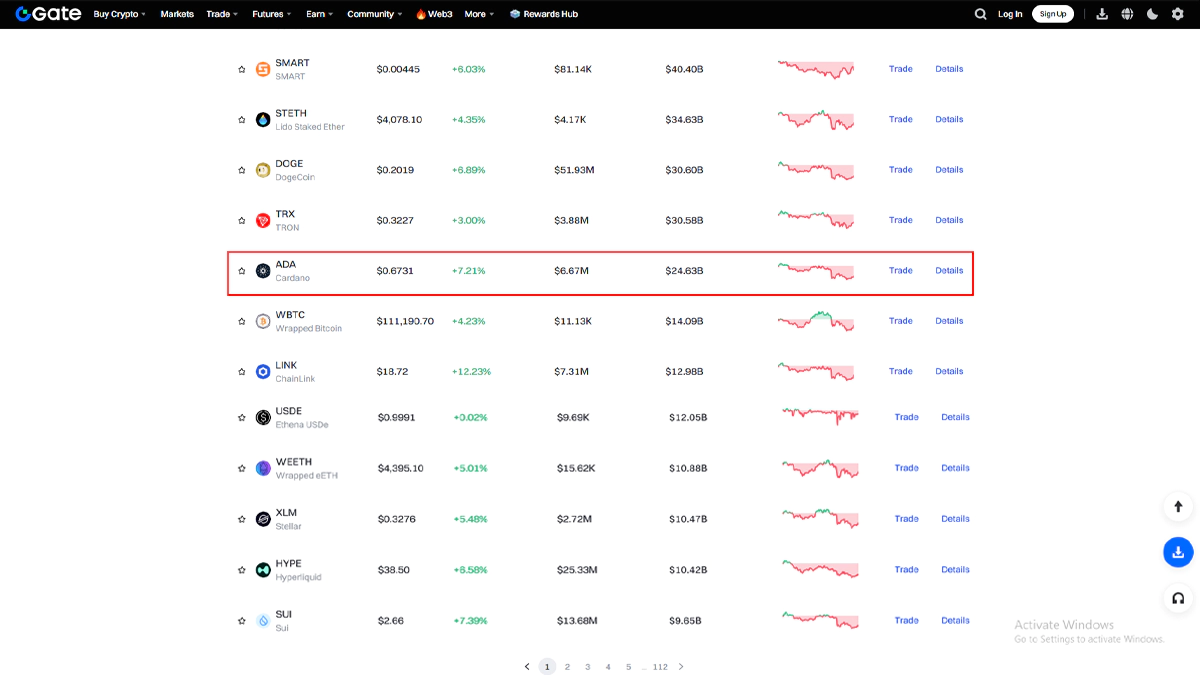Open the Rewards Hub menu item
Viewport: 1200px width, 675px height.
pos(544,14)
